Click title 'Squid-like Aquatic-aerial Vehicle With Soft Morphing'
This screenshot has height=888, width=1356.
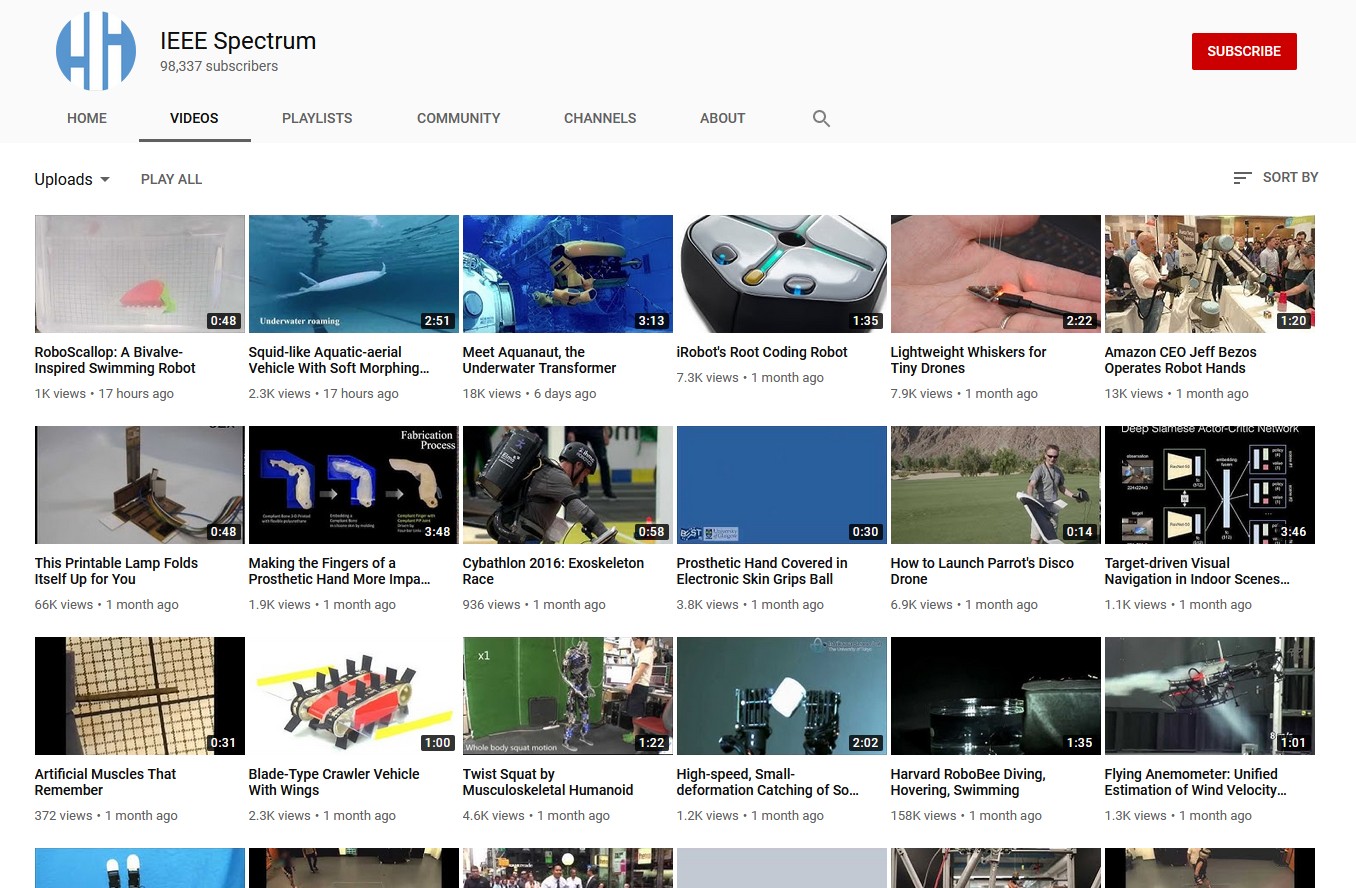click(x=340, y=360)
